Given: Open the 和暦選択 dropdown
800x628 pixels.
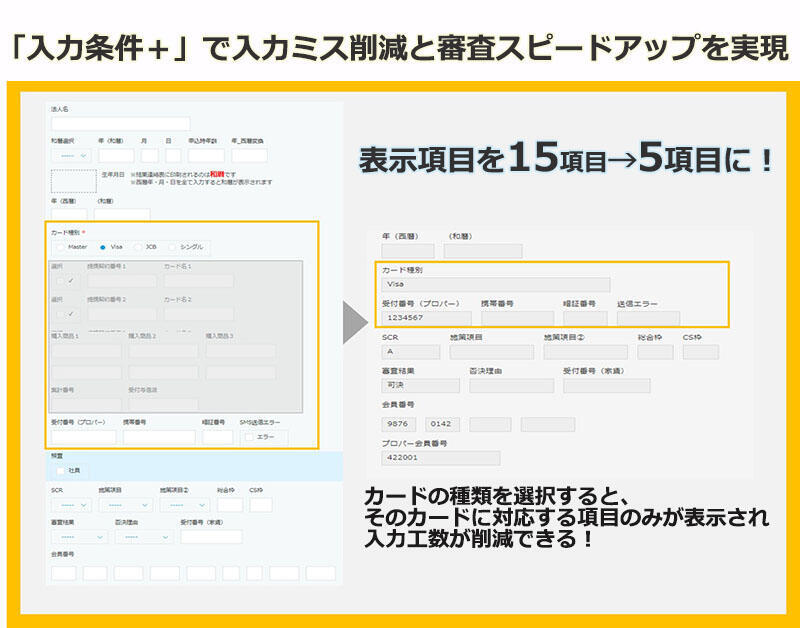Looking at the screenshot, I should coord(70,156).
